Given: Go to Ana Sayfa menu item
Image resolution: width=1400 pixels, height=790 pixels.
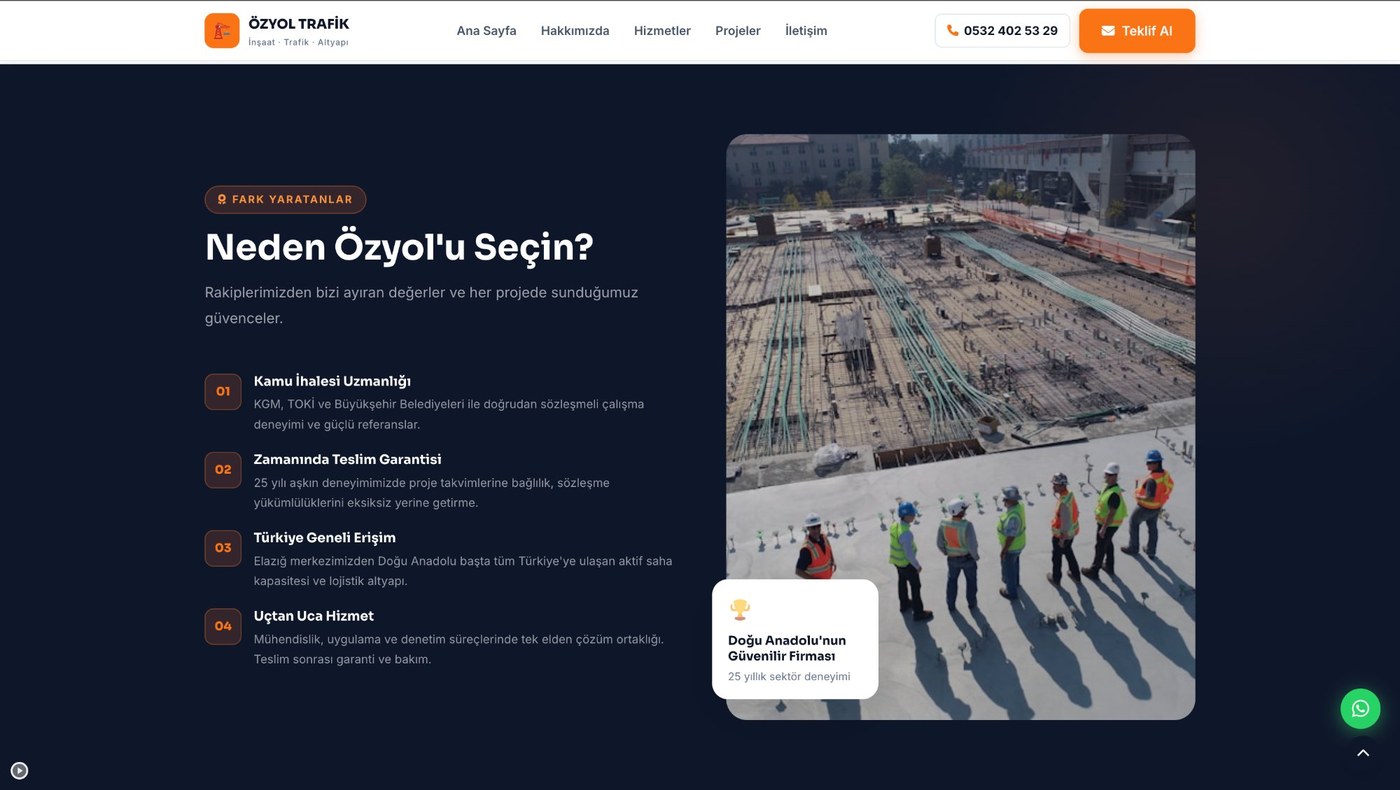Looking at the screenshot, I should (486, 31).
